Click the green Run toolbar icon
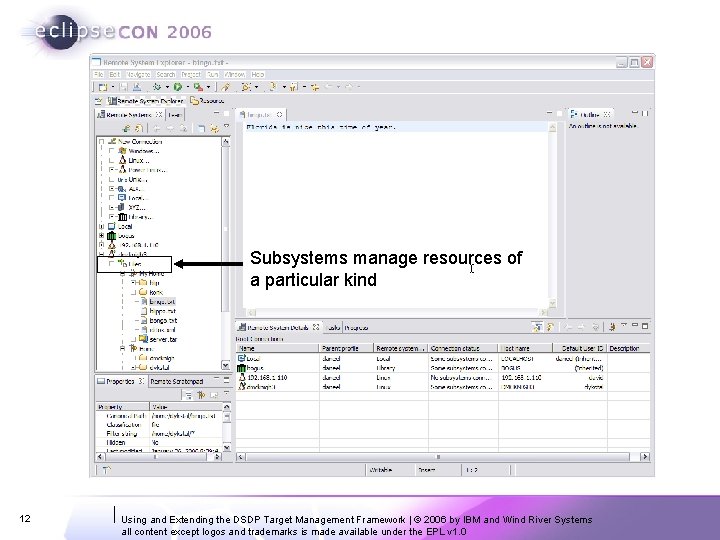 (178, 87)
